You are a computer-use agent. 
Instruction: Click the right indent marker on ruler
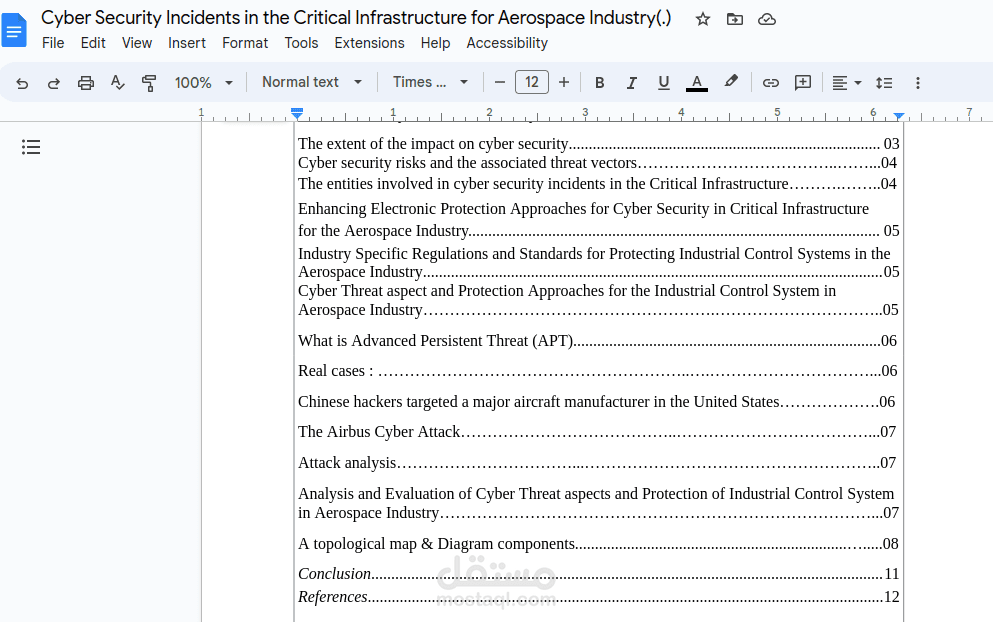click(x=899, y=116)
